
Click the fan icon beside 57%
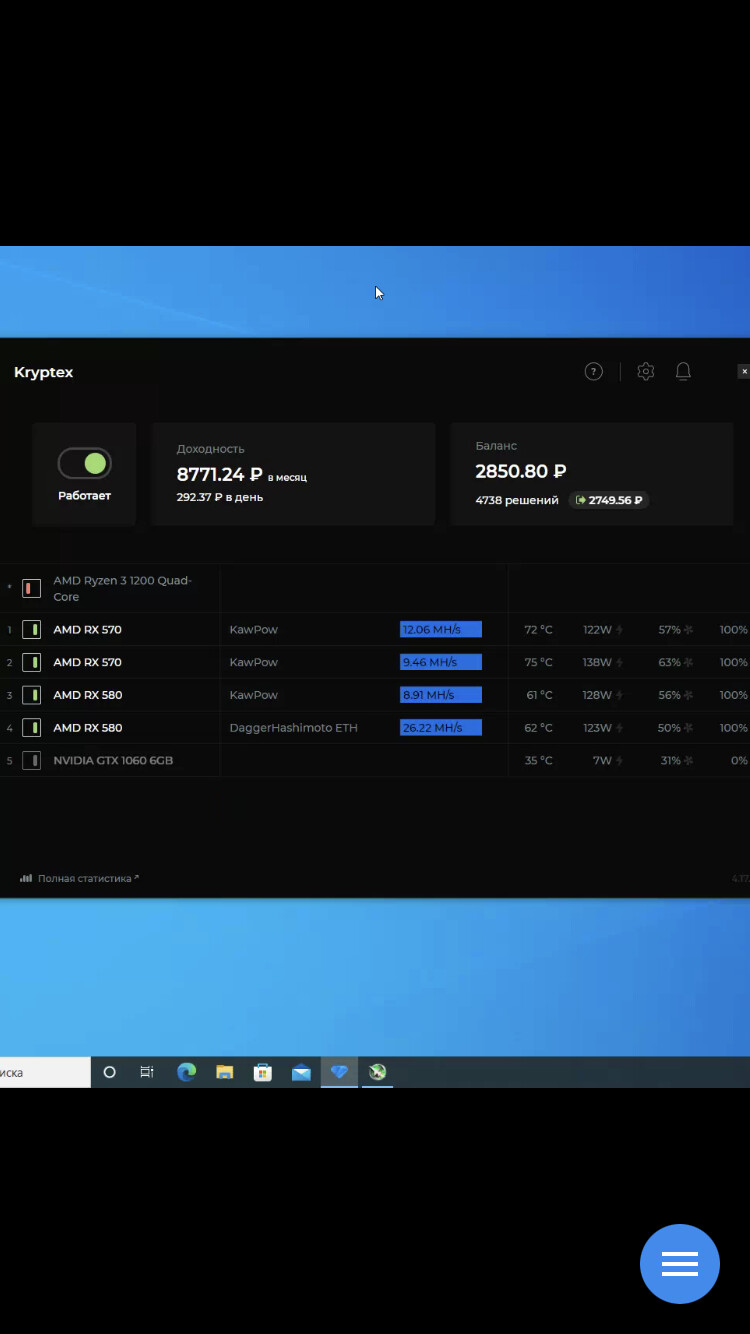click(689, 630)
